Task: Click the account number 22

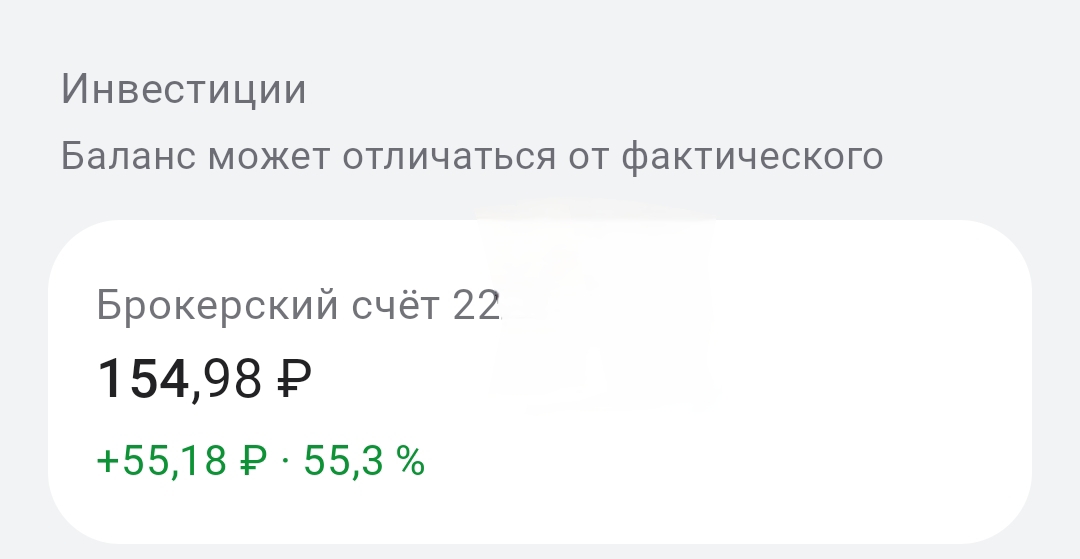Action: pyautogui.click(x=476, y=305)
